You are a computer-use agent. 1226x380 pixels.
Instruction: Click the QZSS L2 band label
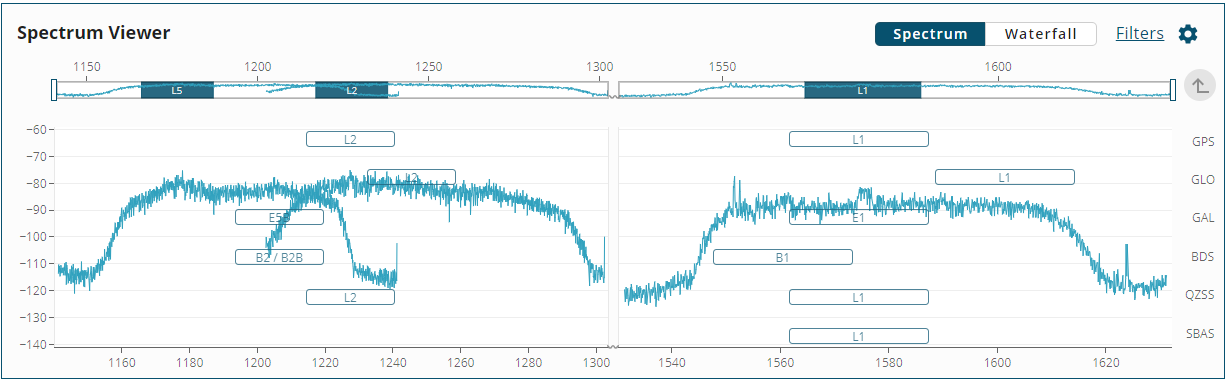coord(350,297)
